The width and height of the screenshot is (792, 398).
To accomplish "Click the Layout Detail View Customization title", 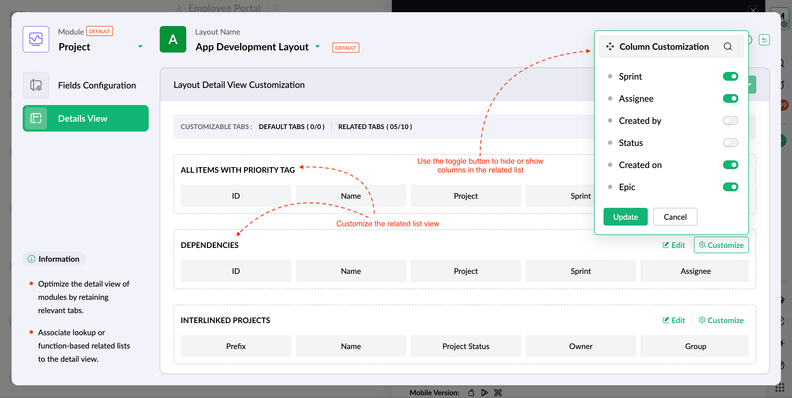I will 239,85.
